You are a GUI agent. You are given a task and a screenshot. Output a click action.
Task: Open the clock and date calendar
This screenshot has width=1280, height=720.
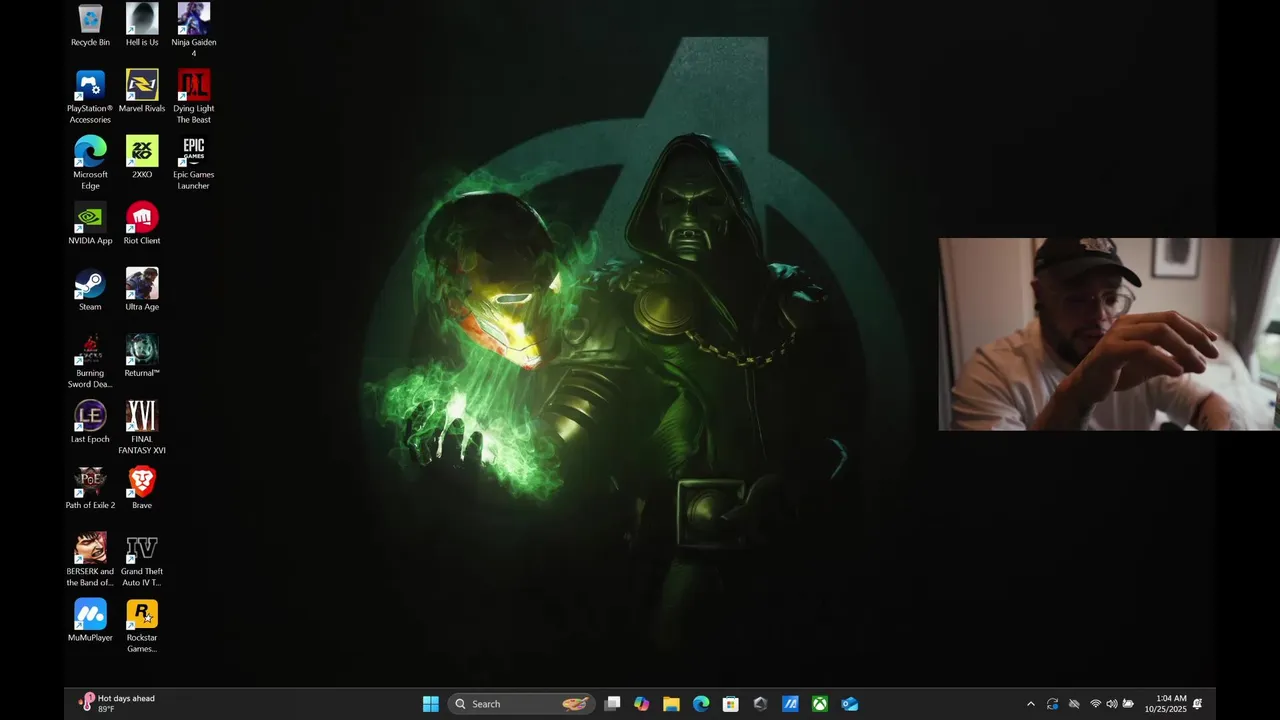tap(1165, 704)
